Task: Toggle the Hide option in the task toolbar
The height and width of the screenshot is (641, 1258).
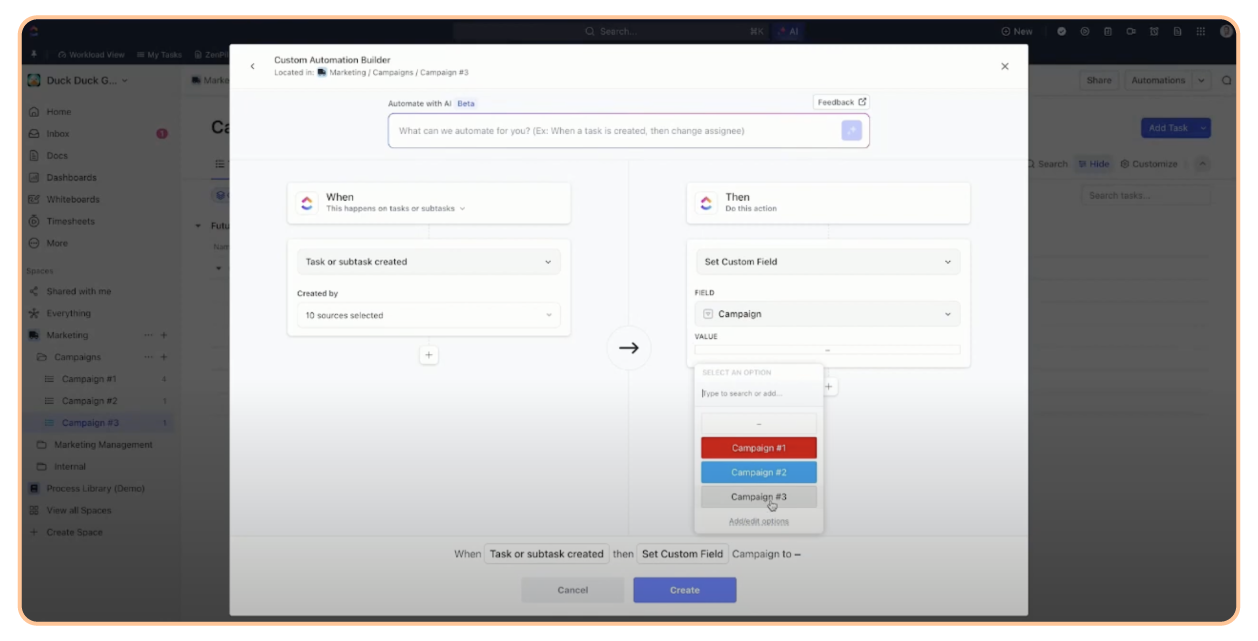Action: [x=1093, y=163]
